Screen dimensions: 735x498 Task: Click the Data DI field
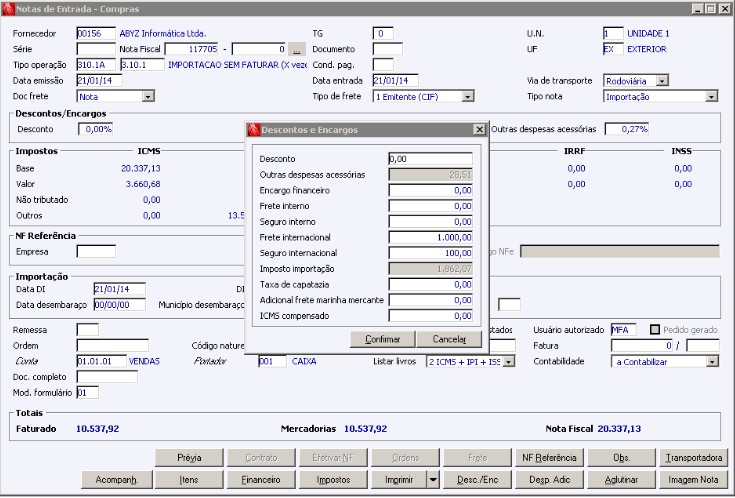120,289
